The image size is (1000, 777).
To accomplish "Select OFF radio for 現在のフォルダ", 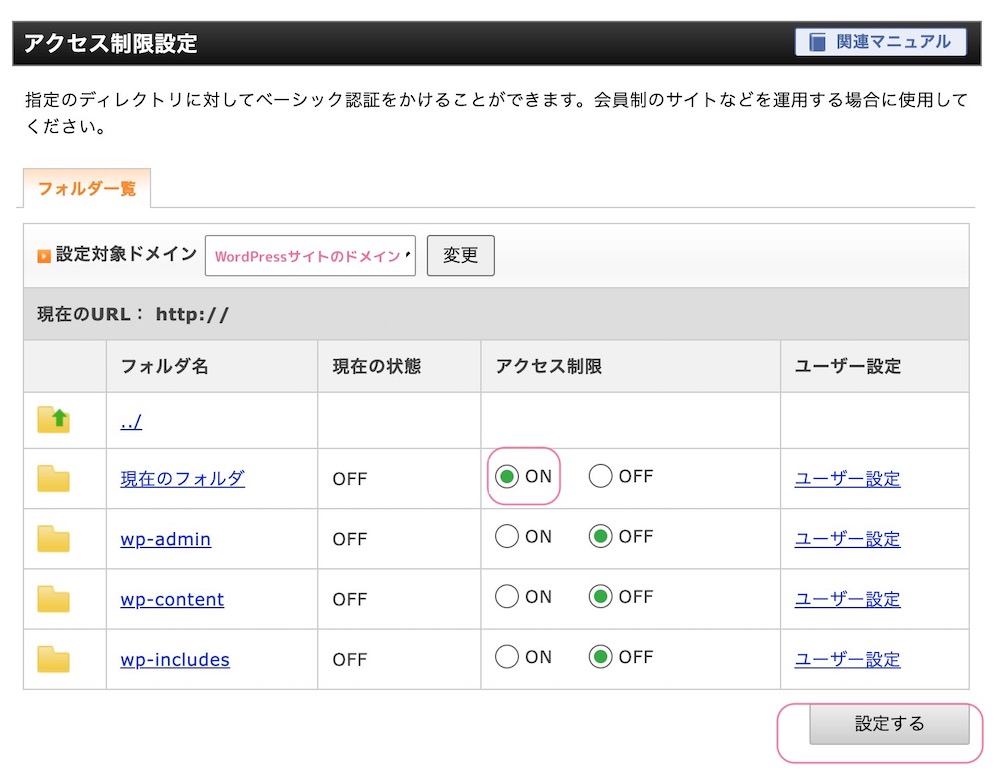I will [x=601, y=476].
